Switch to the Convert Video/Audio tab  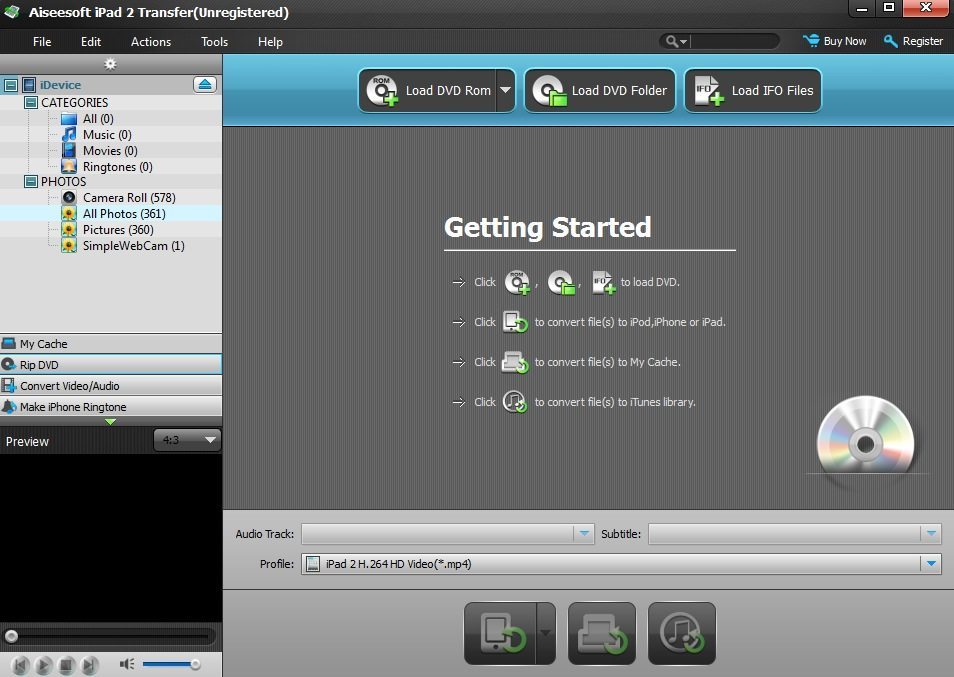111,386
